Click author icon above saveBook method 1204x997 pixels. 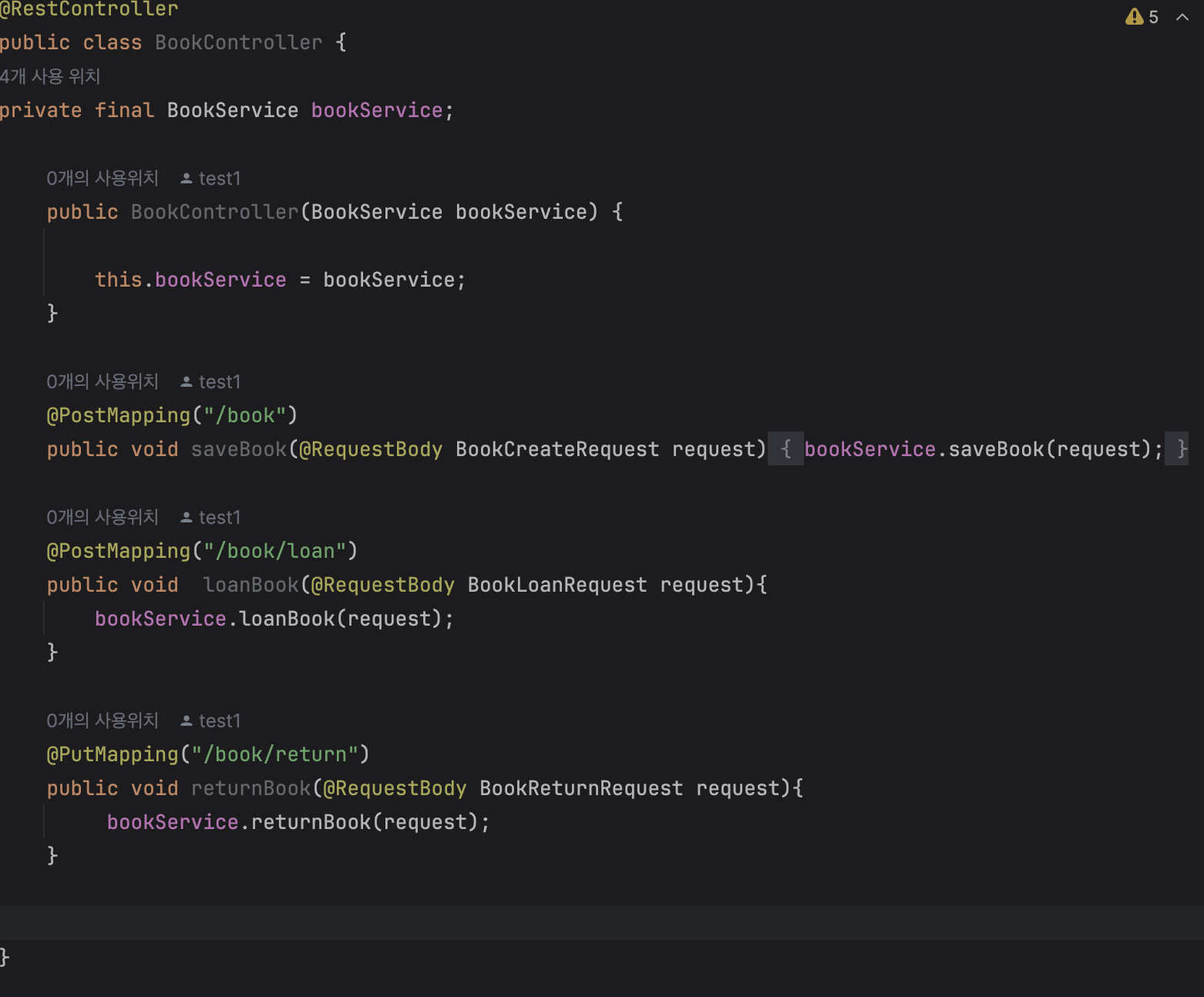click(187, 381)
